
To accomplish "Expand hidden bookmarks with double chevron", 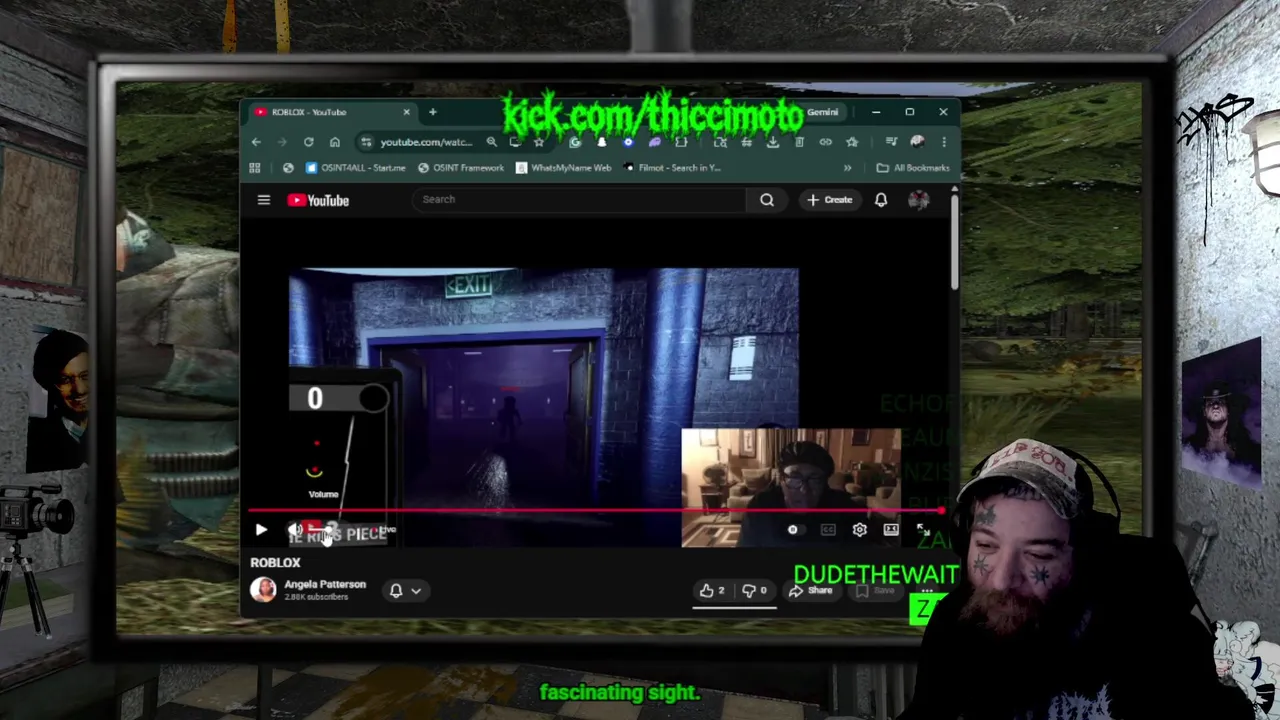I will [848, 168].
